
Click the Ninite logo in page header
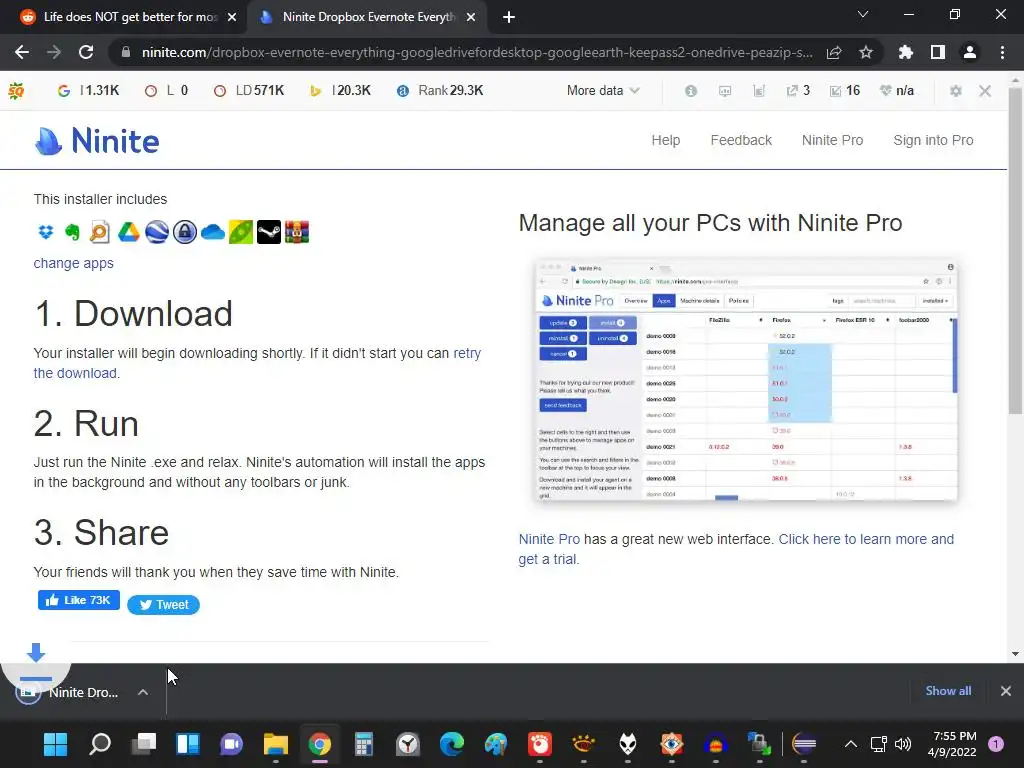[97, 140]
